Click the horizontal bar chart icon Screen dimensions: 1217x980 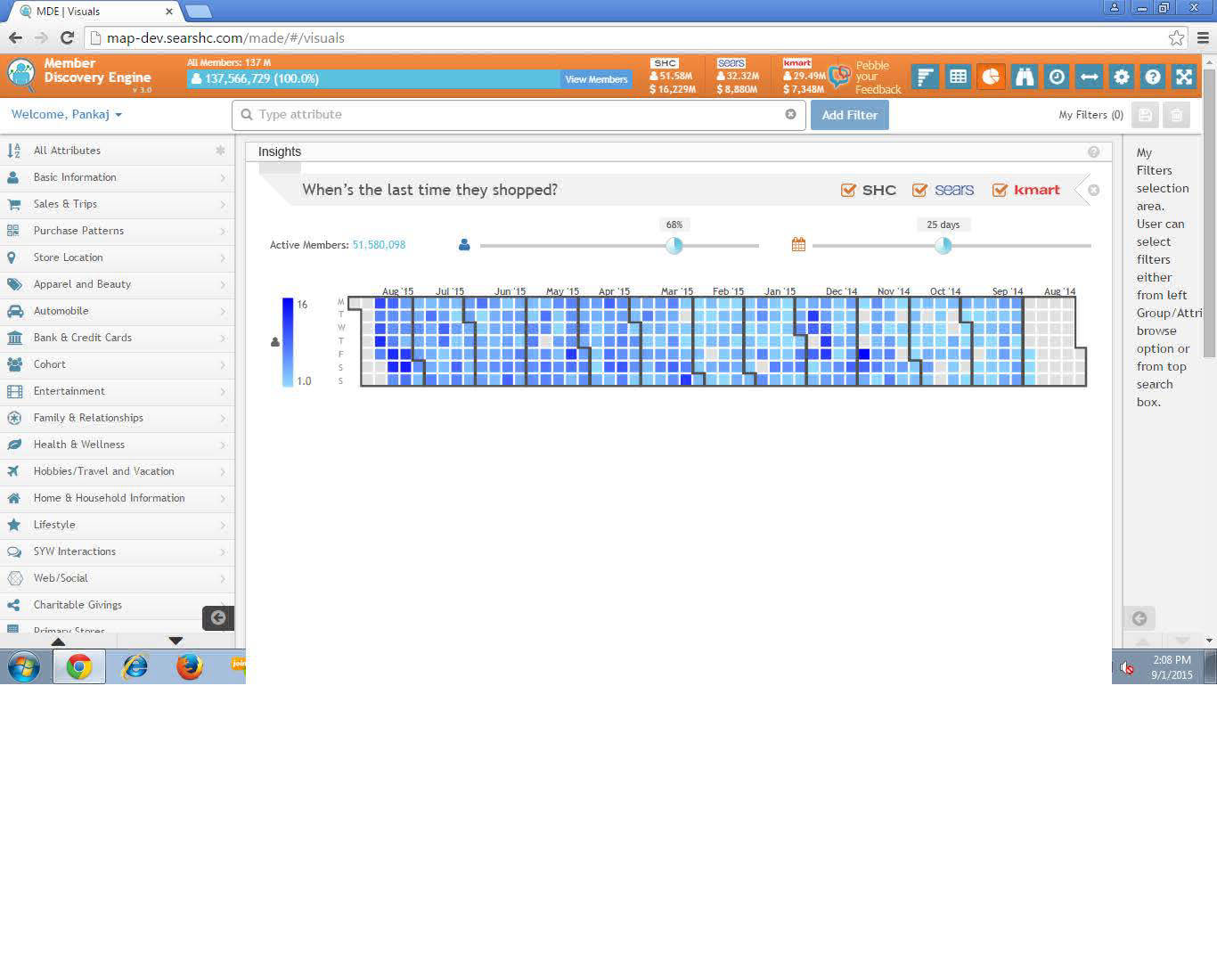click(926, 78)
